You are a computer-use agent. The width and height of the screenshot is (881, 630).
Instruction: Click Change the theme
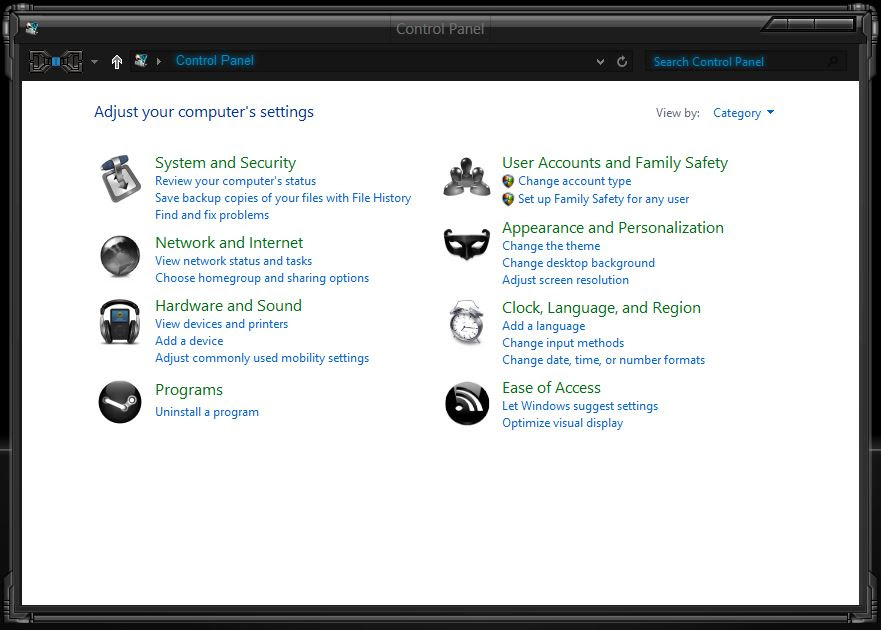[x=551, y=246]
